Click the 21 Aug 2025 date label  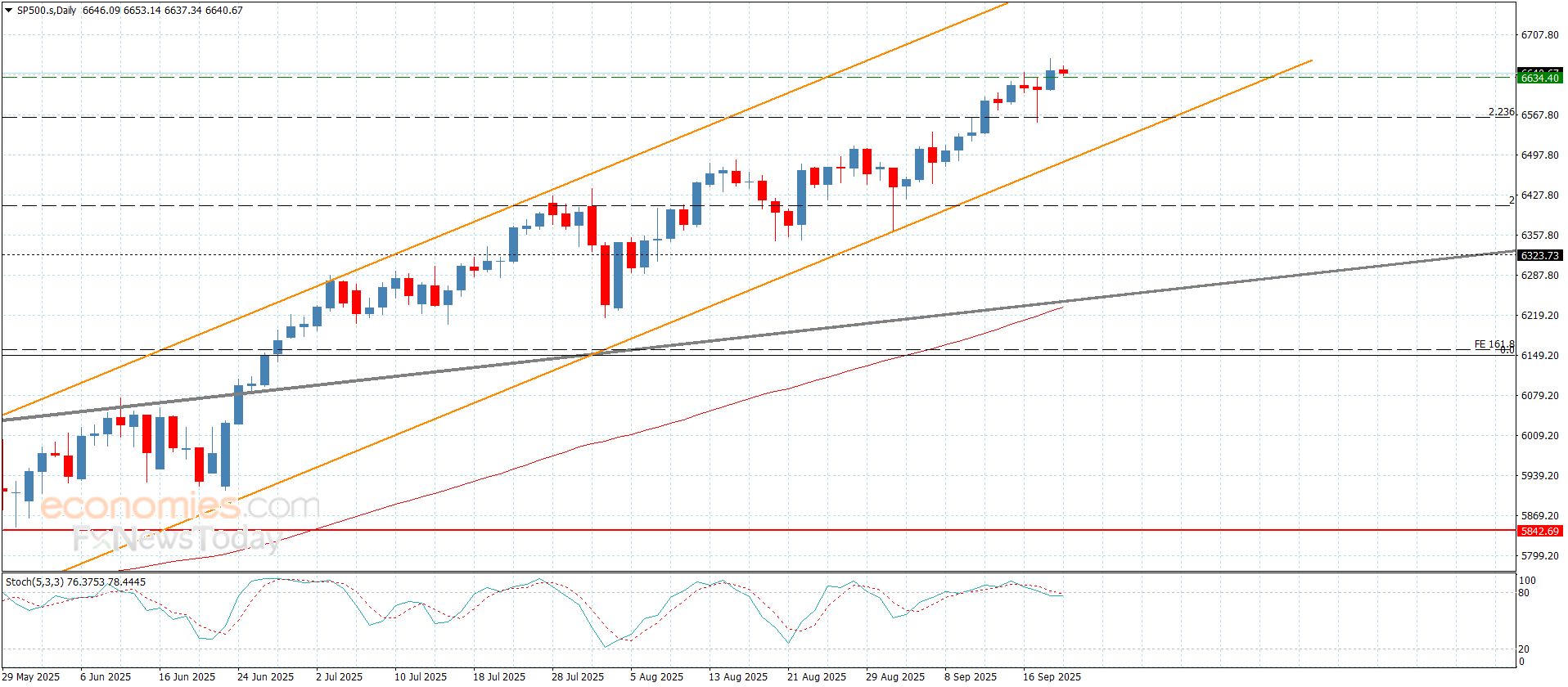[x=817, y=677]
